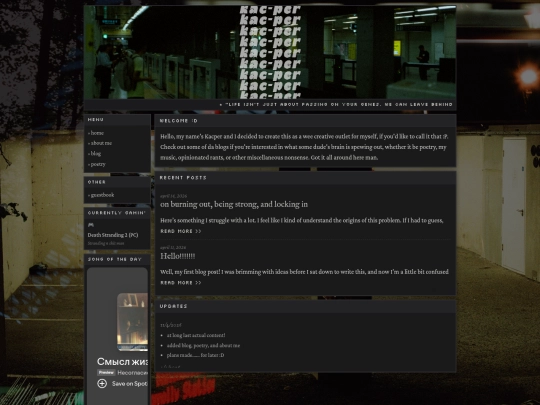The image size is (540, 405).
Task: Click update item 'at long last actual content!'
Action: pyautogui.click(x=196, y=335)
